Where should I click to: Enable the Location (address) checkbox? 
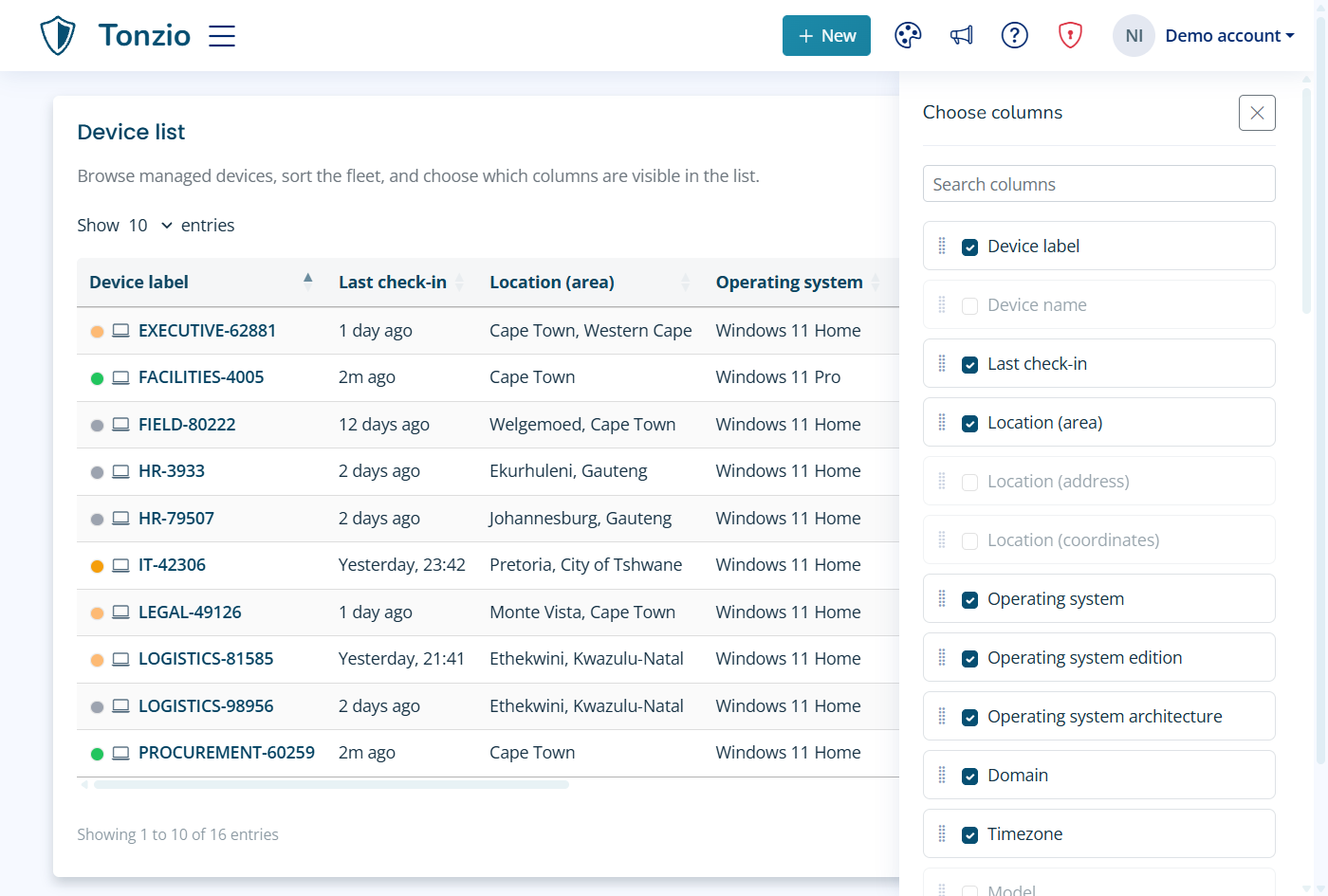[969, 483]
